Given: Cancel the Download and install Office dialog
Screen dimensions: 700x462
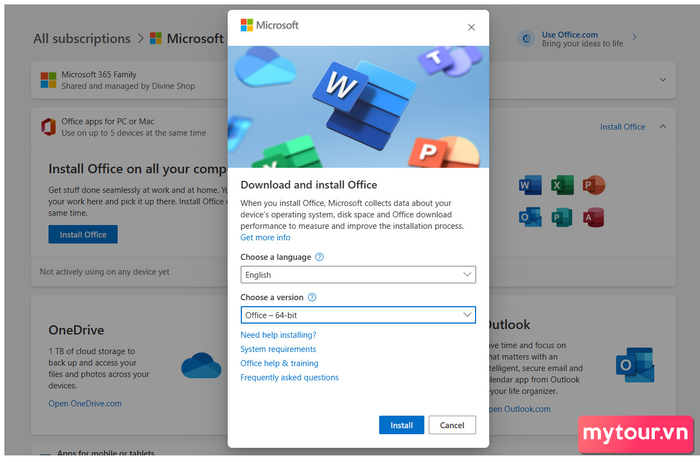Looking at the screenshot, I should point(452,425).
